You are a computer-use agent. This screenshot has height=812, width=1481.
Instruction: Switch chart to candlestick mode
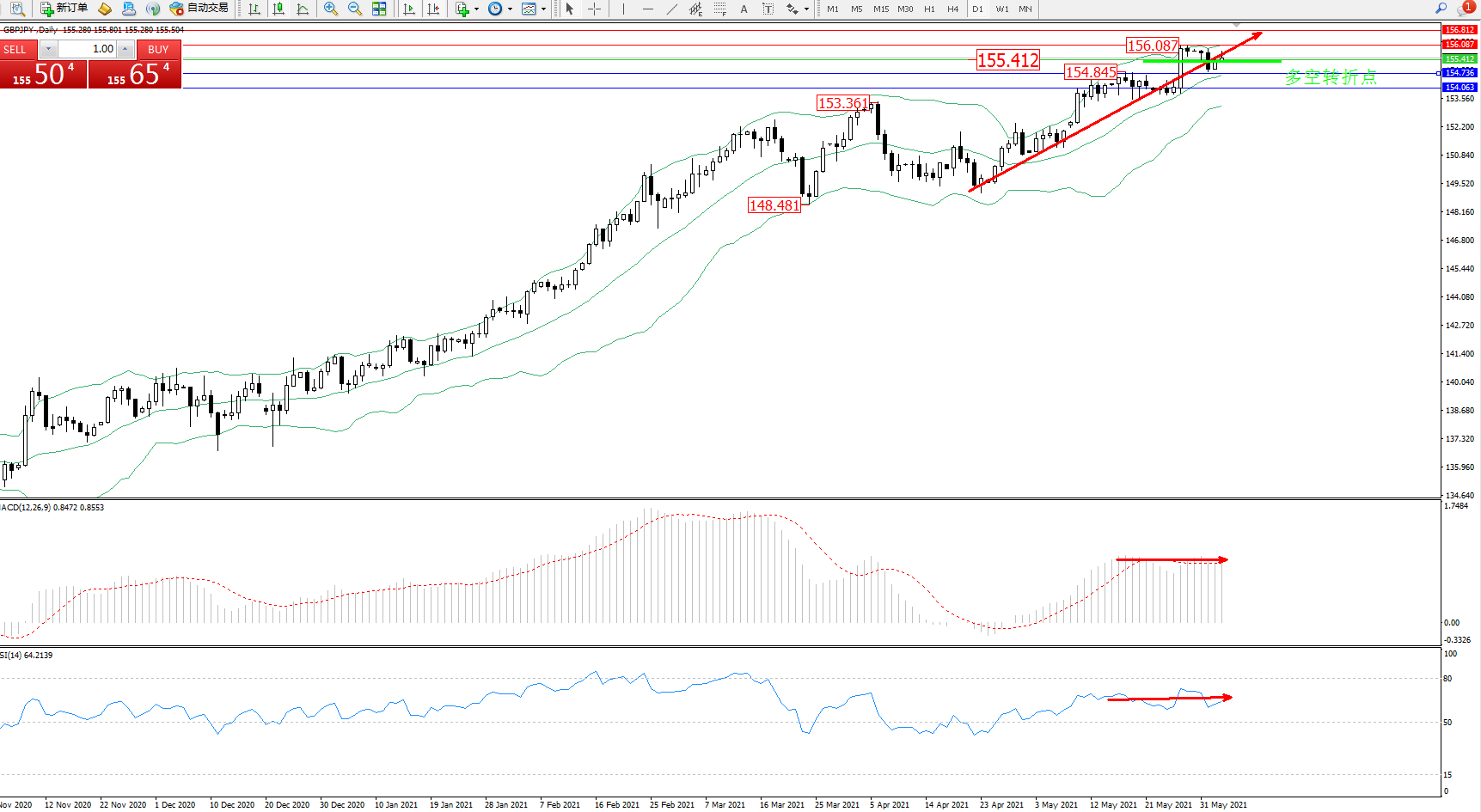278,9
